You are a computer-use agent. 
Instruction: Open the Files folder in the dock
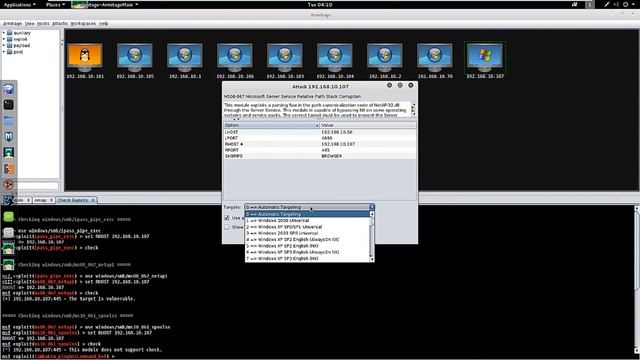9,121
